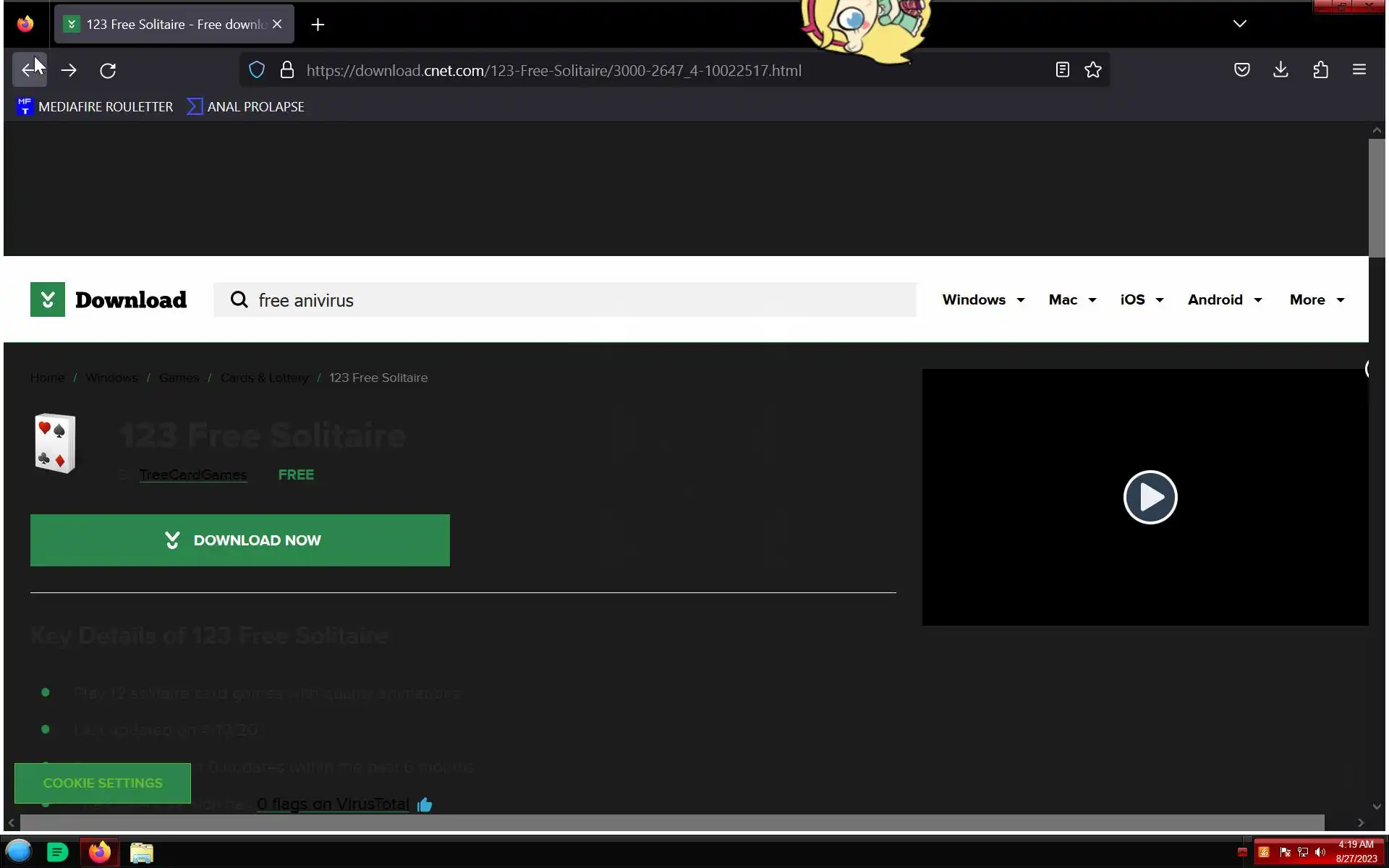Open the Save to Pocket icon
This screenshot has height=868, width=1389.
click(x=1241, y=70)
